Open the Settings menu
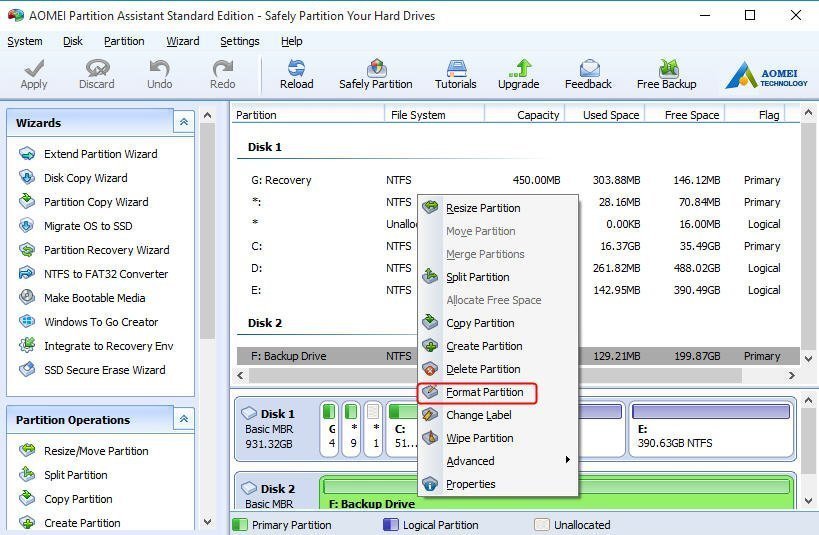Screen dimensions: 819x535 point(240,41)
